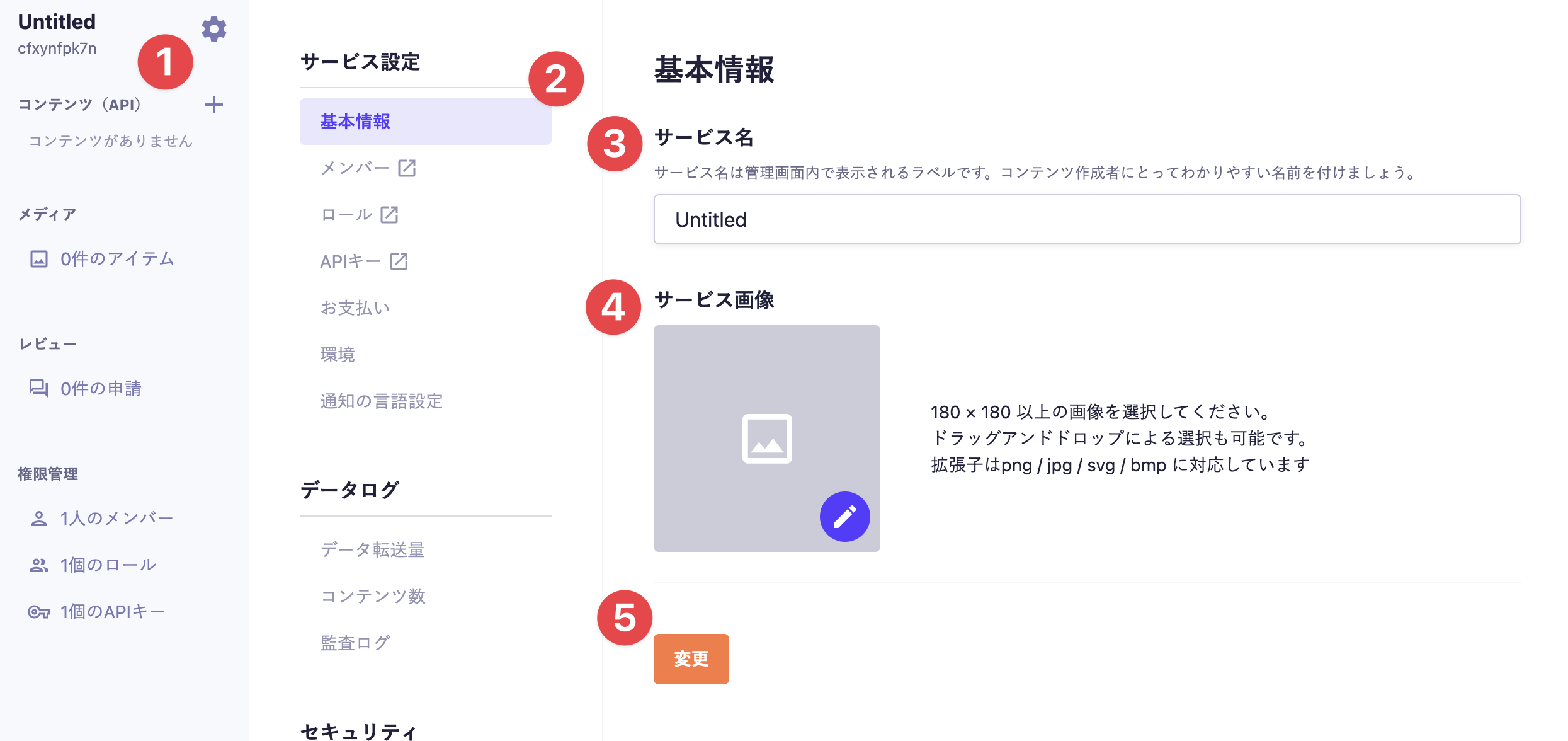Select the roles group icon in sidebar

click(x=39, y=565)
